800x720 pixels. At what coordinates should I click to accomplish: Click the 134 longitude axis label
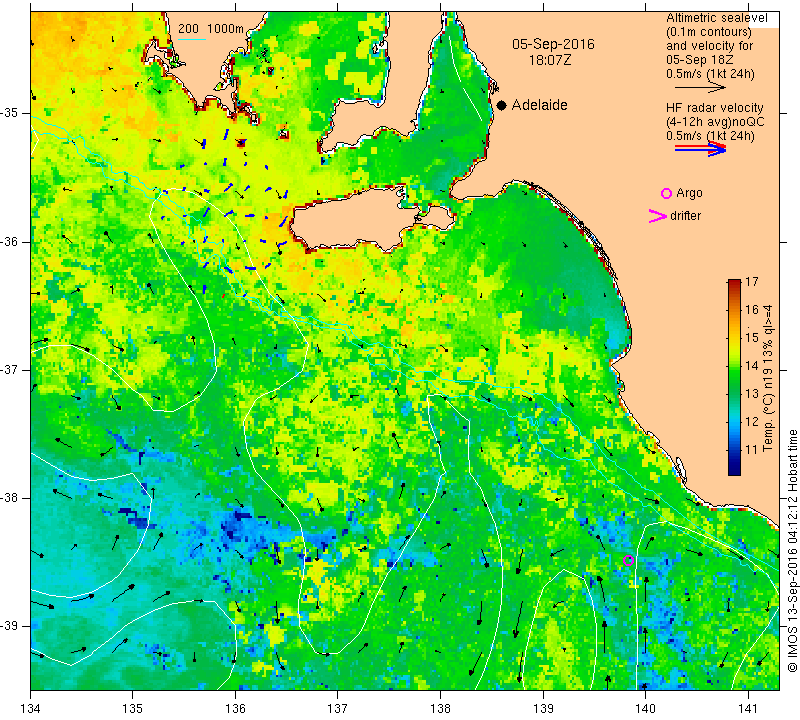31,709
